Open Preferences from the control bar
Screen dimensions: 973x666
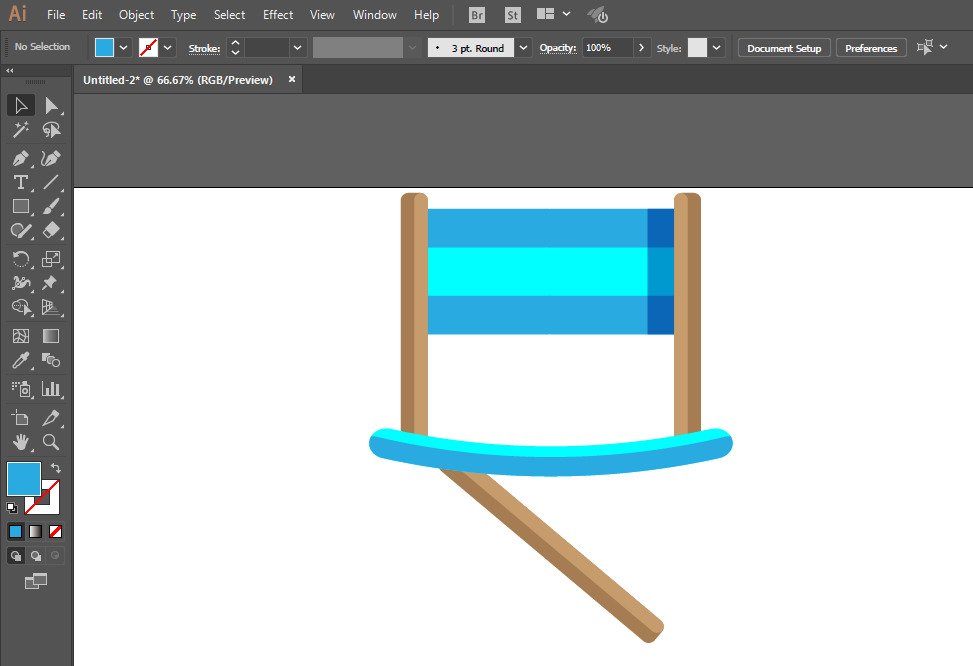click(871, 48)
